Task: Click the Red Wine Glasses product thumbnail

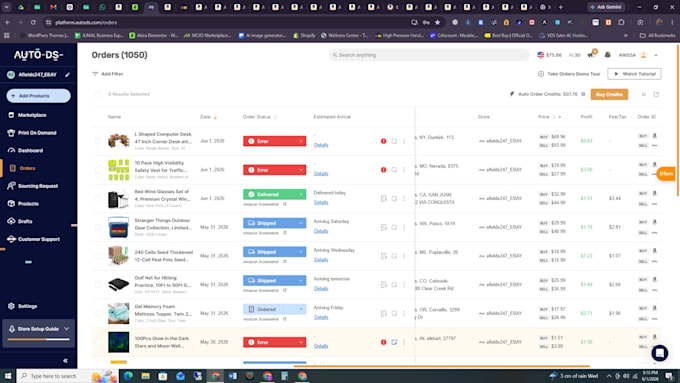Action: (118, 199)
